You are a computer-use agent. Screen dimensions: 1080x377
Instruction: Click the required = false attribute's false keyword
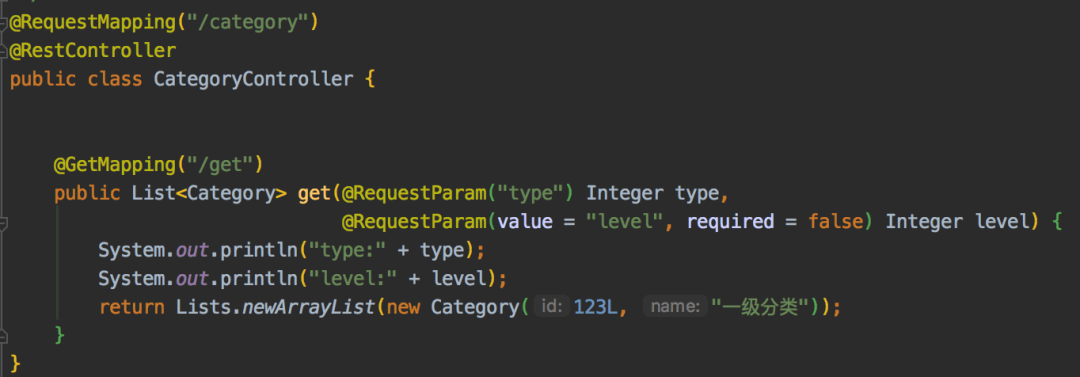click(x=835, y=222)
